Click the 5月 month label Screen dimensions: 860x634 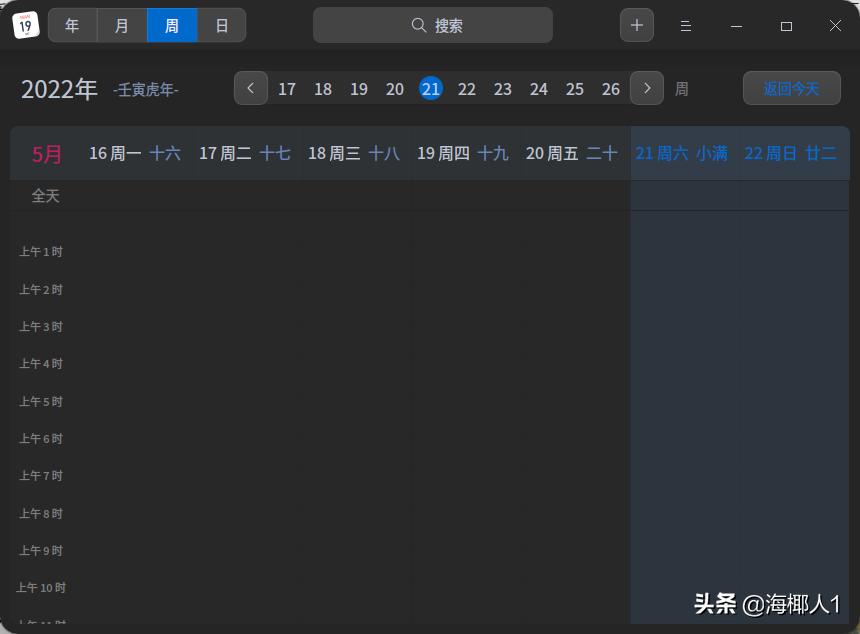click(46, 153)
